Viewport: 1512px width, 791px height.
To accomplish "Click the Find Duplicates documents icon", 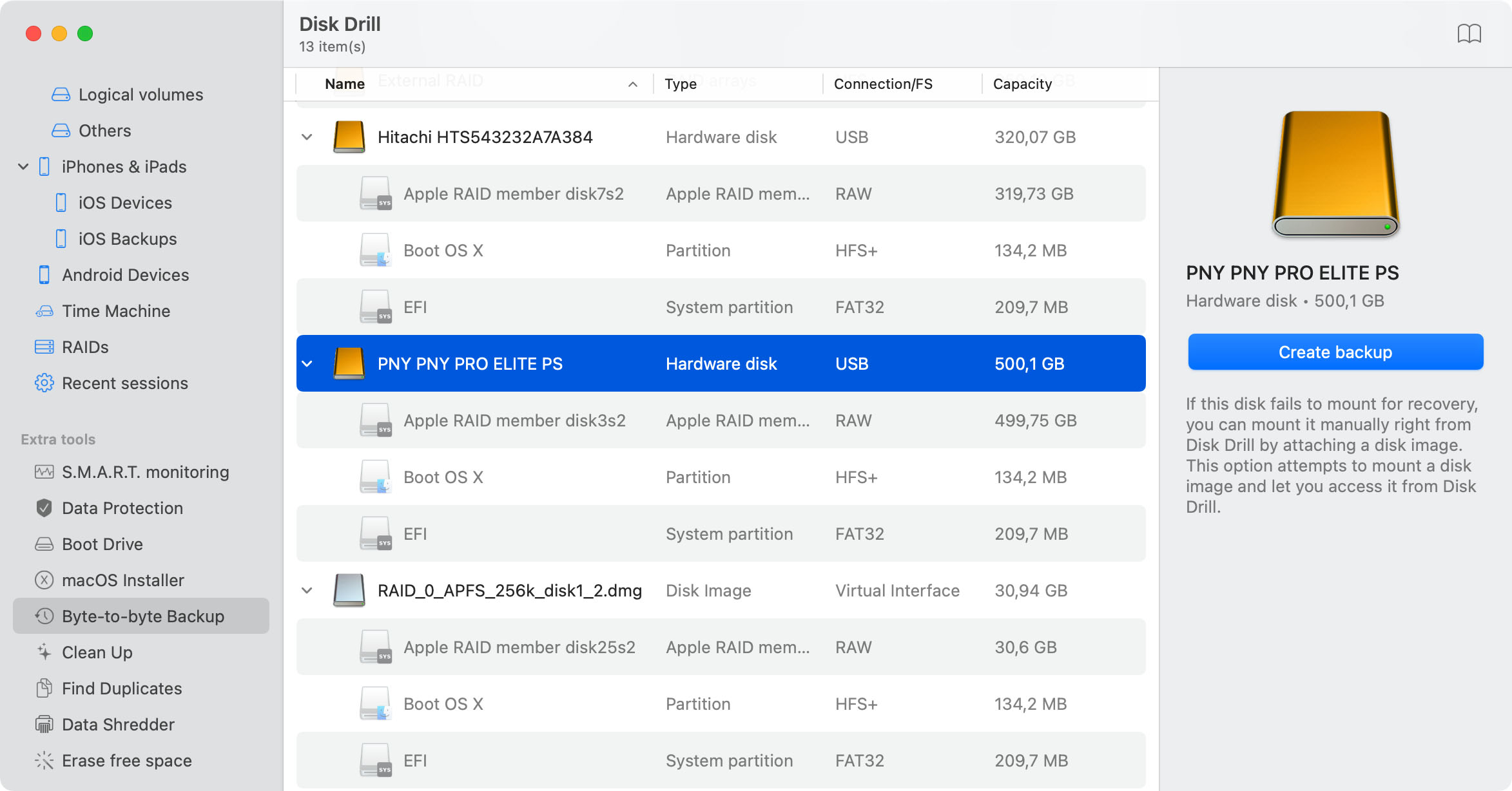I will click(x=44, y=689).
